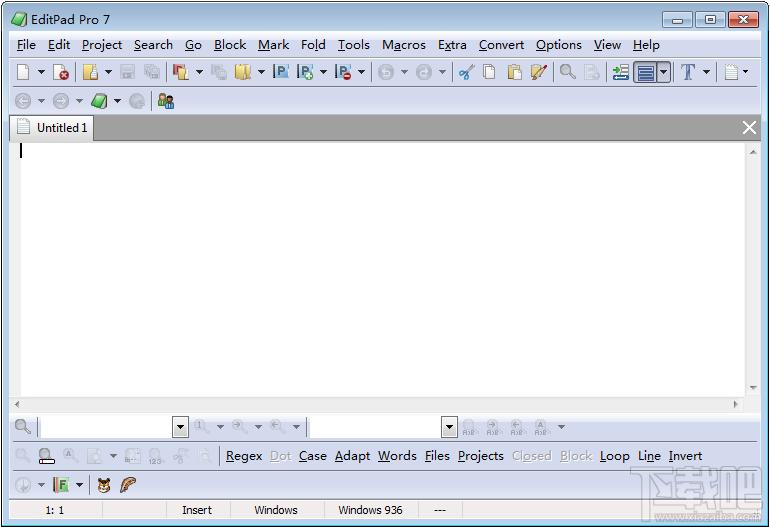Click the Highlight search matches icon

[47, 456]
